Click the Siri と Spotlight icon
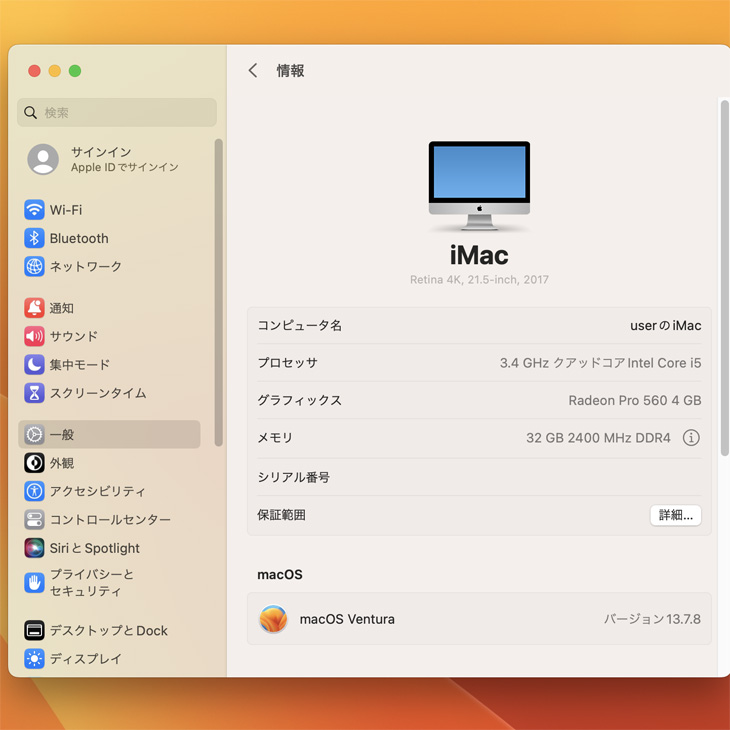 (34, 548)
